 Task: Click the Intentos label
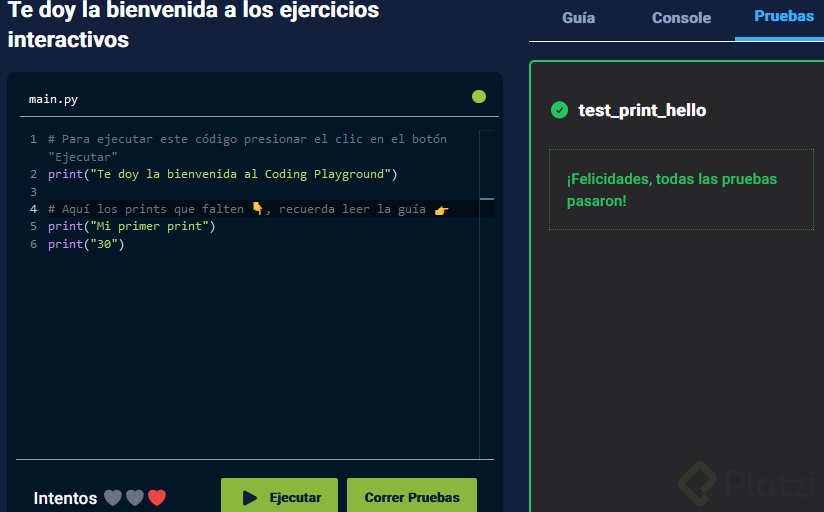click(65, 498)
